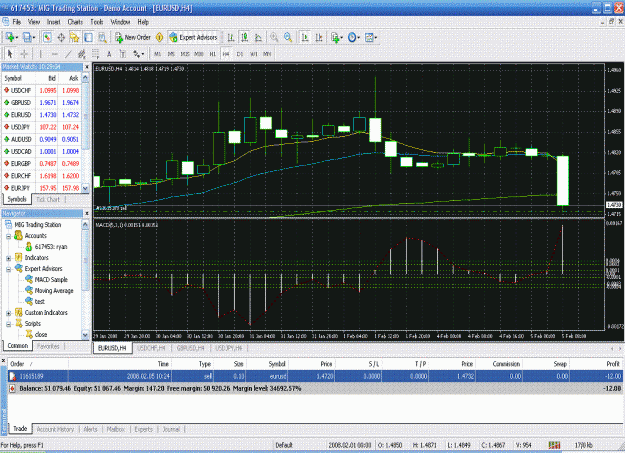Click the Navigator scroll up arrow
Image resolution: width=625 pixels, height=453 pixels.
click(85, 225)
